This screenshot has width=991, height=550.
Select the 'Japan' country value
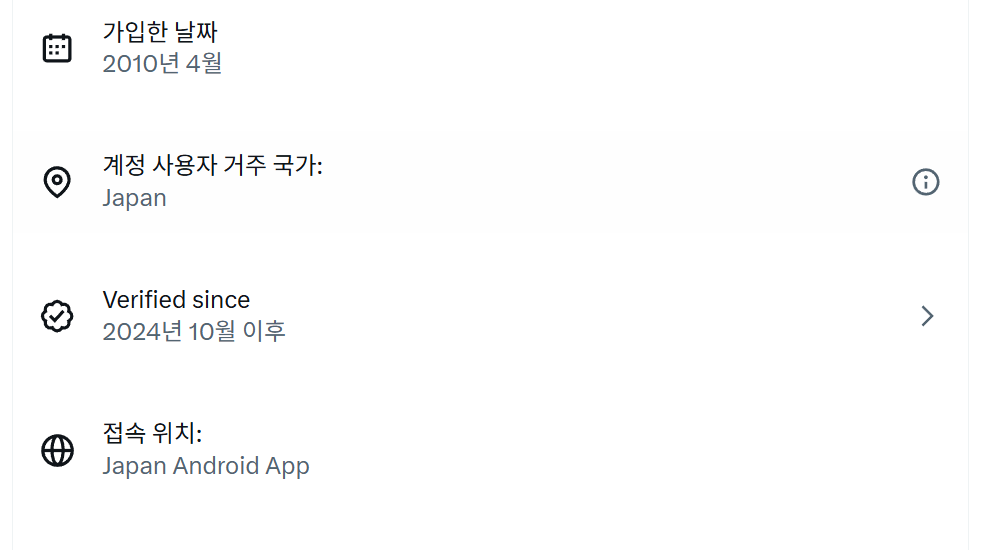pyautogui.click(x=134, y=198)
